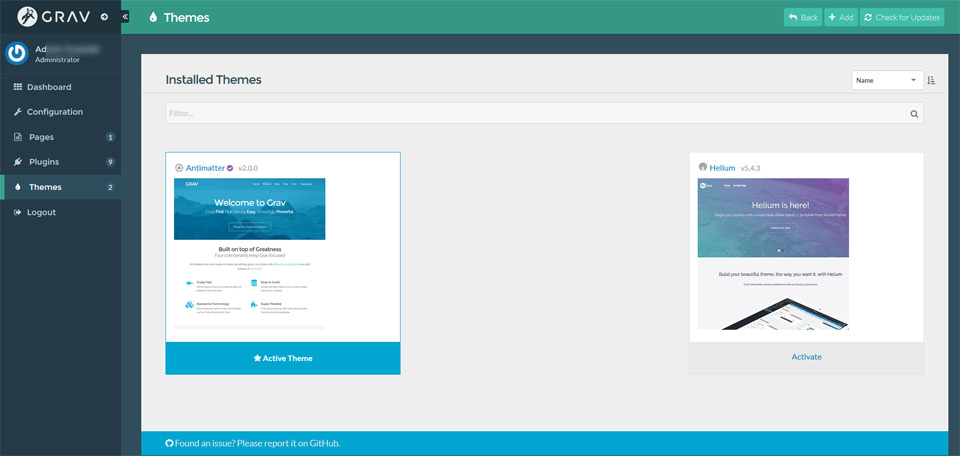The height and width of the screenshot is (456, 960).
Task: Log out via the Logout item
Action: click(x=61, y=212)
